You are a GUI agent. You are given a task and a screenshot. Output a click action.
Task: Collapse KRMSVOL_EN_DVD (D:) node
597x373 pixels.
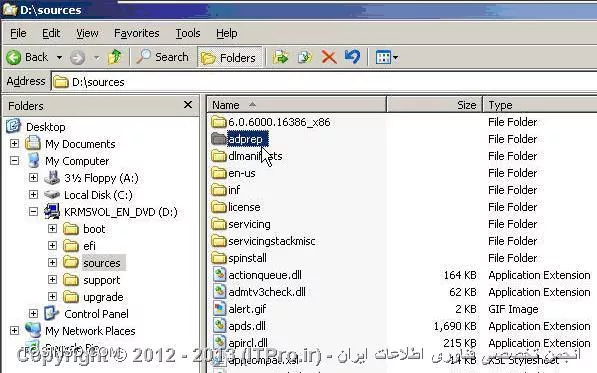(x=34, y=212)
